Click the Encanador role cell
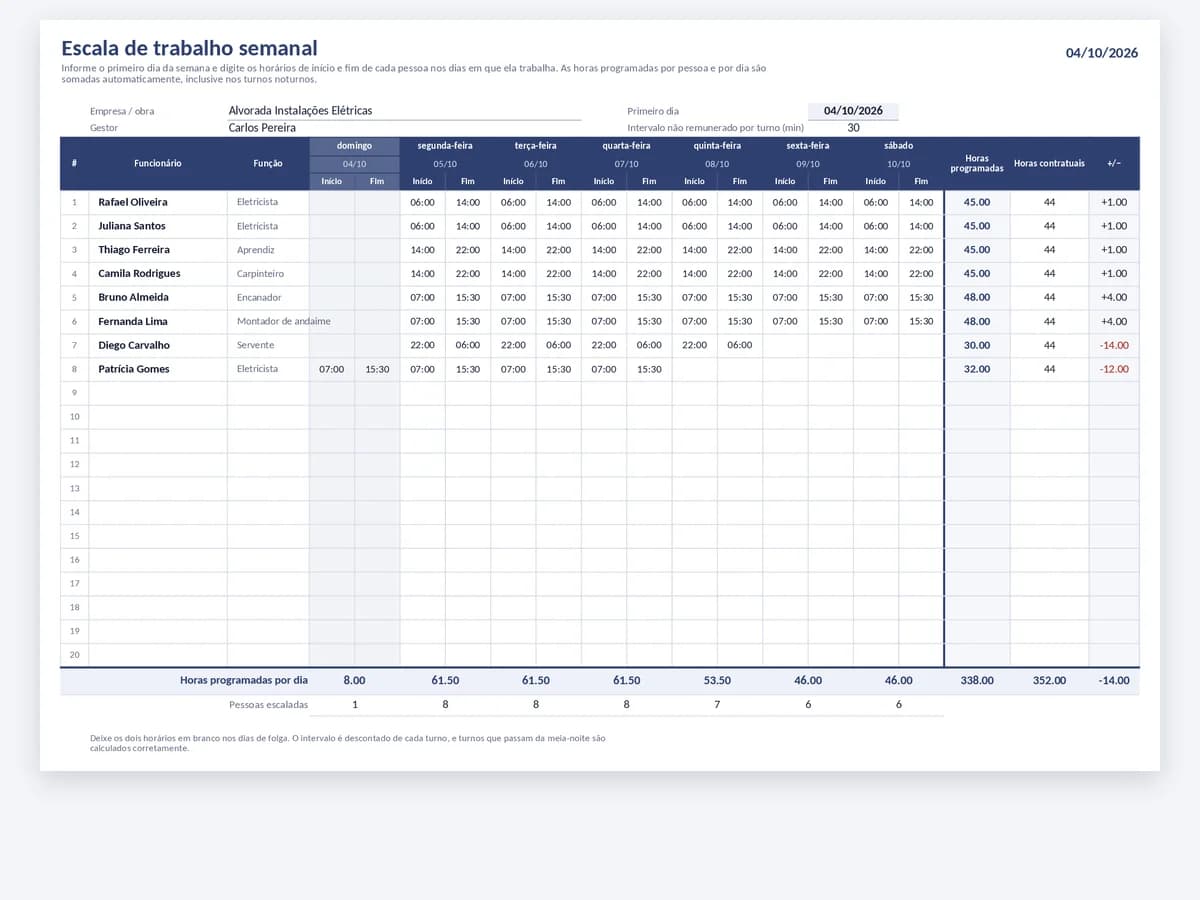Viewport: 1200px width, 900px height. click(268, 297)
